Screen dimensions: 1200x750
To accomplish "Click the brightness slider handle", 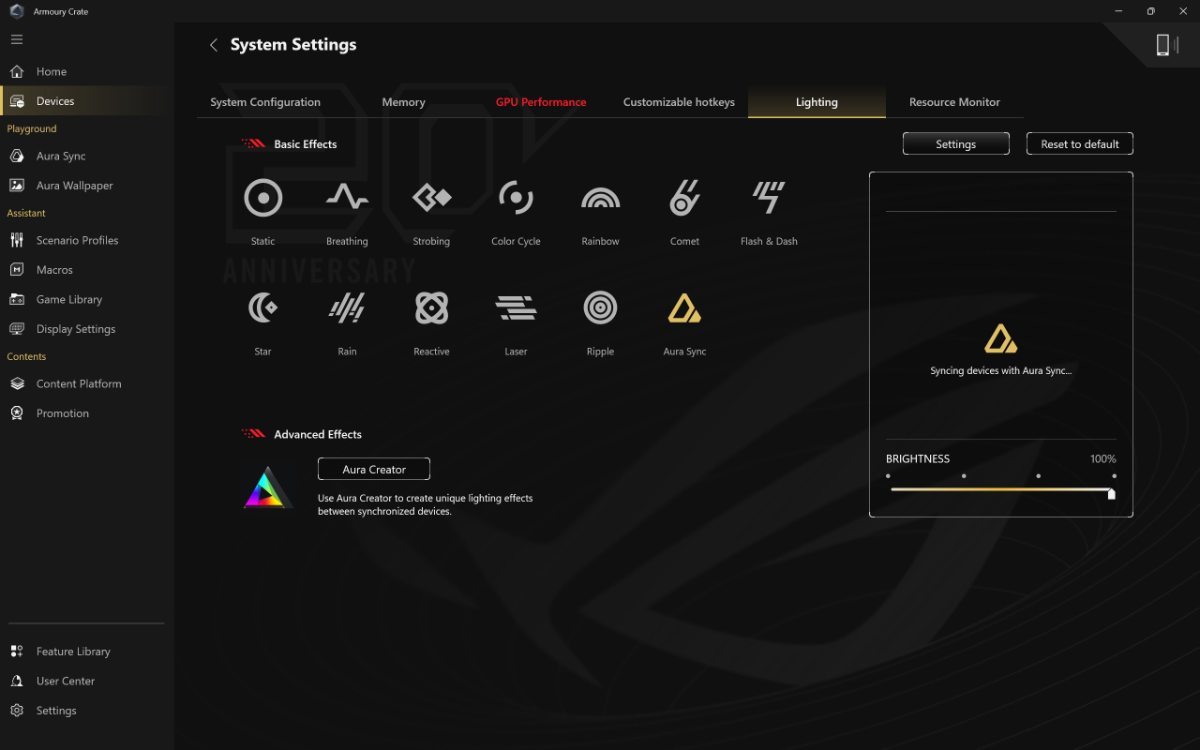I will [1111, 493].
